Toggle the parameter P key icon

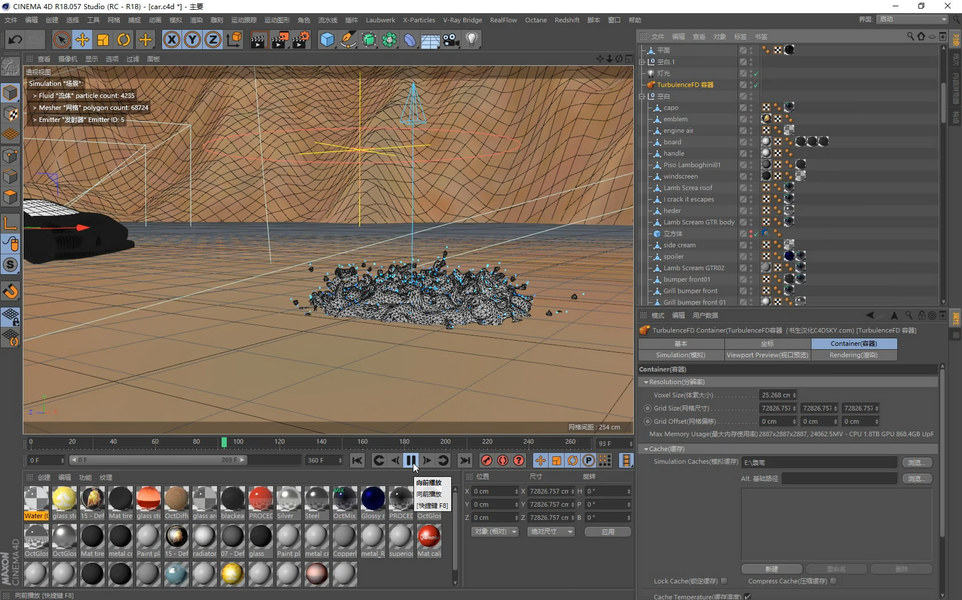pyautogui.click(x=588, y=460)
